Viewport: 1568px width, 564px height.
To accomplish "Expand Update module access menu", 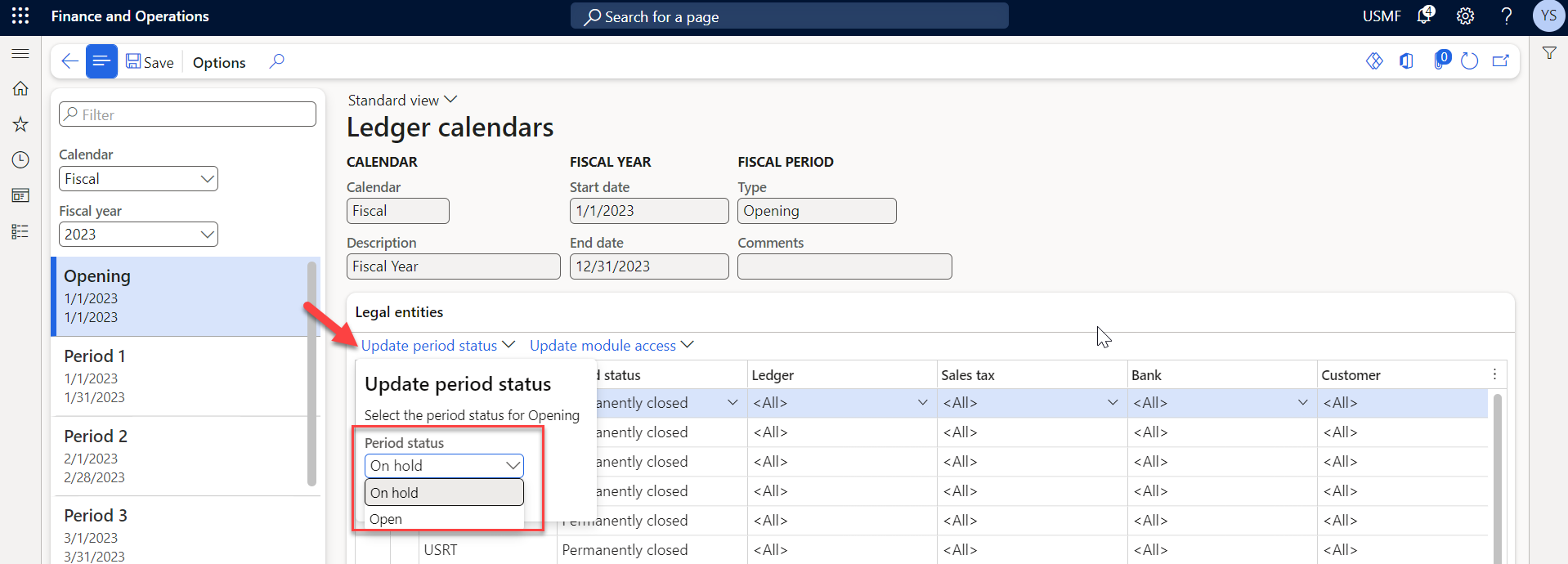I will tap(611, 346).
